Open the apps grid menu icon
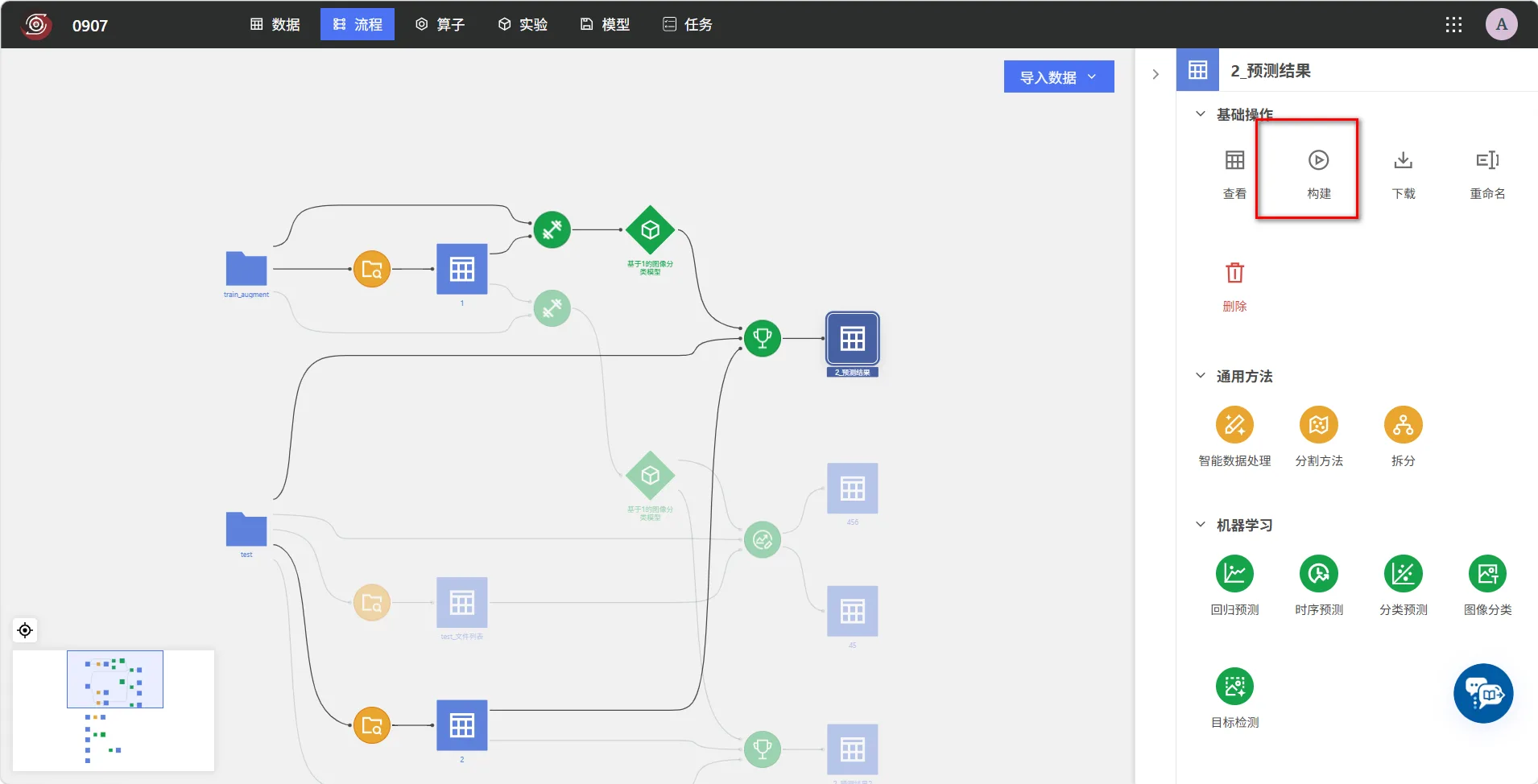 pos(1453,24)
